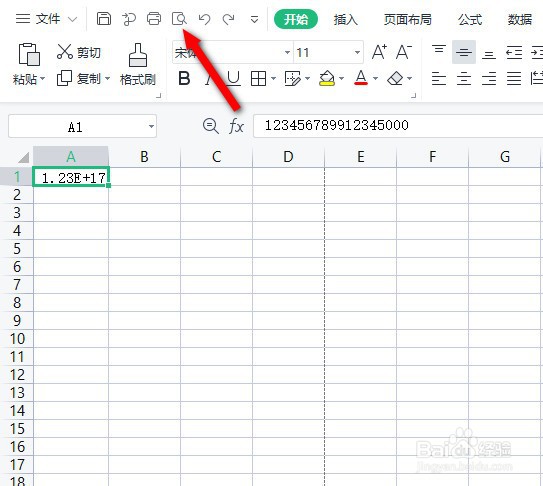Click the zoom magnifier icon by formula bar
This screenshot has height=486, width=543.
point(211,126)
